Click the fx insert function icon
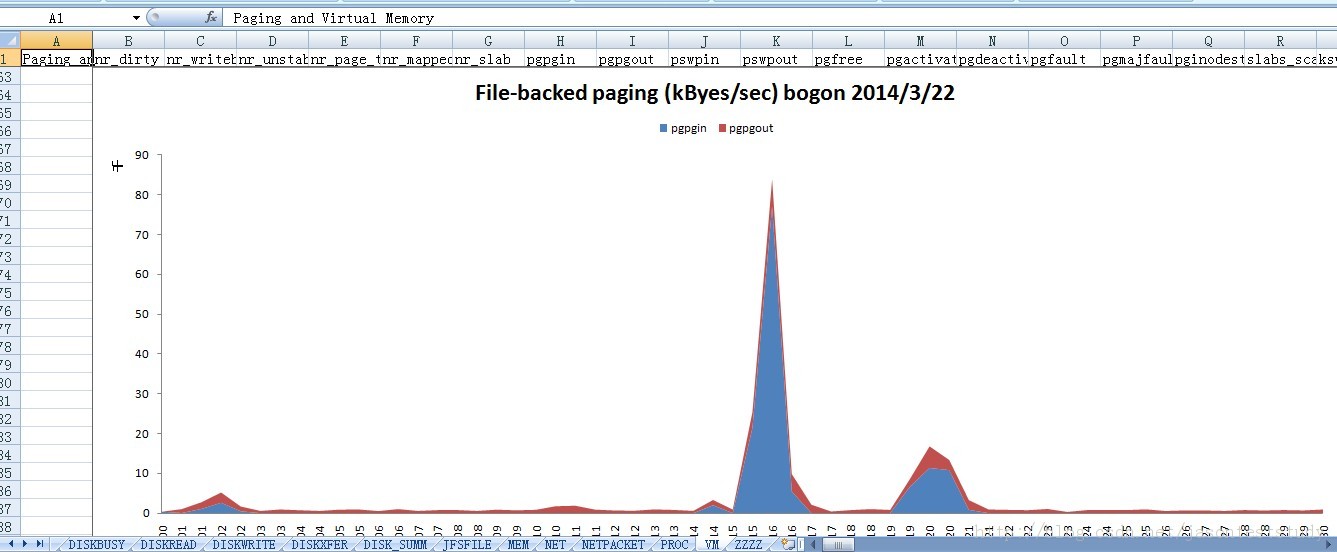This screenshot has height=552, width=1337. pyautogui.click(x=211, y=18)
